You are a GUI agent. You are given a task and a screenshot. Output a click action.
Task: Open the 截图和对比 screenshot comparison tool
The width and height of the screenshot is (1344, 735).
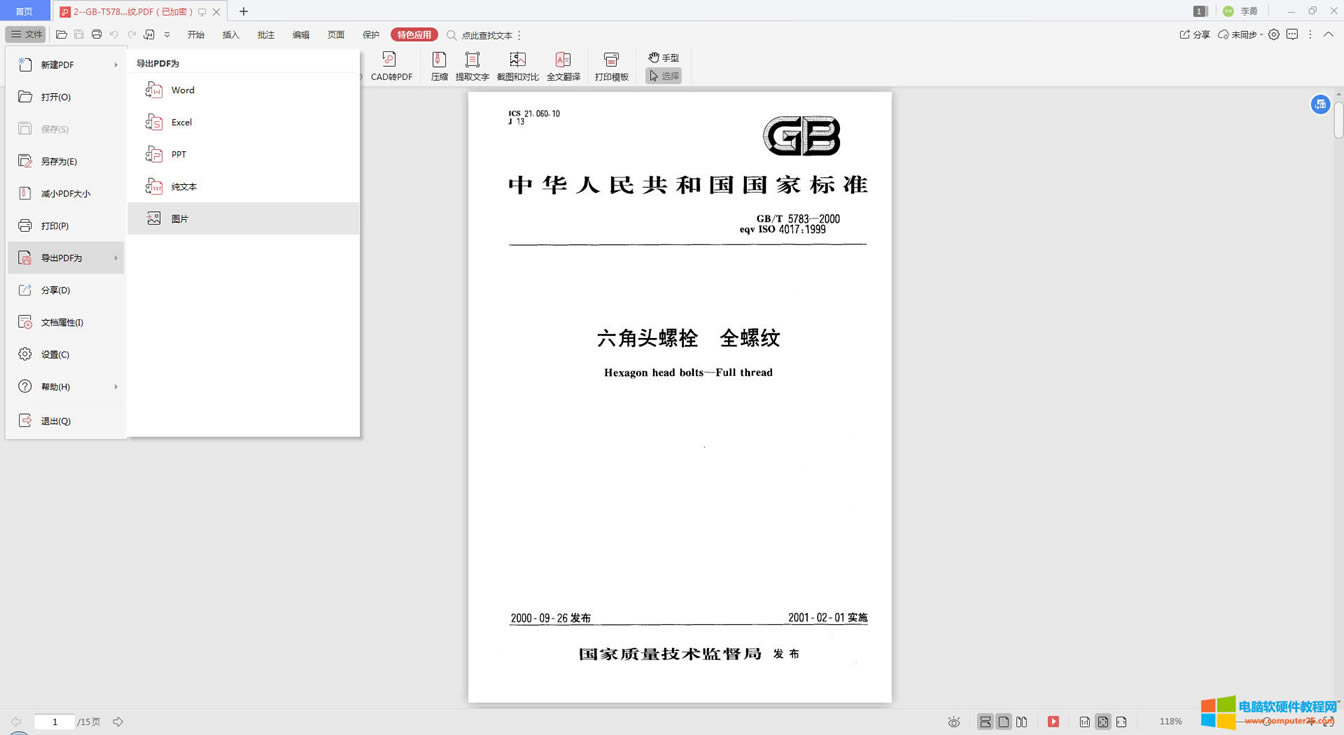(517, 66)
